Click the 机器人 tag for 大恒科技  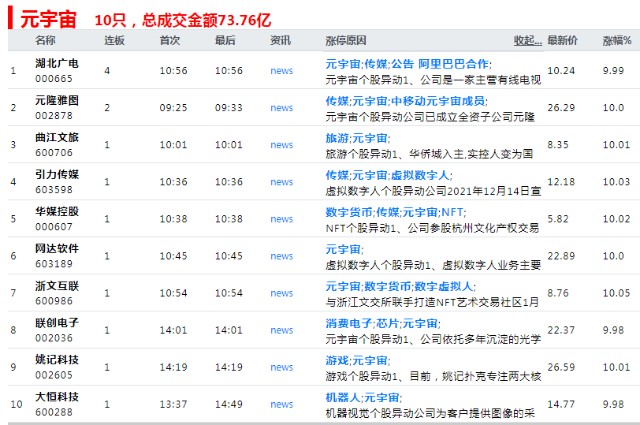[343, 398]
